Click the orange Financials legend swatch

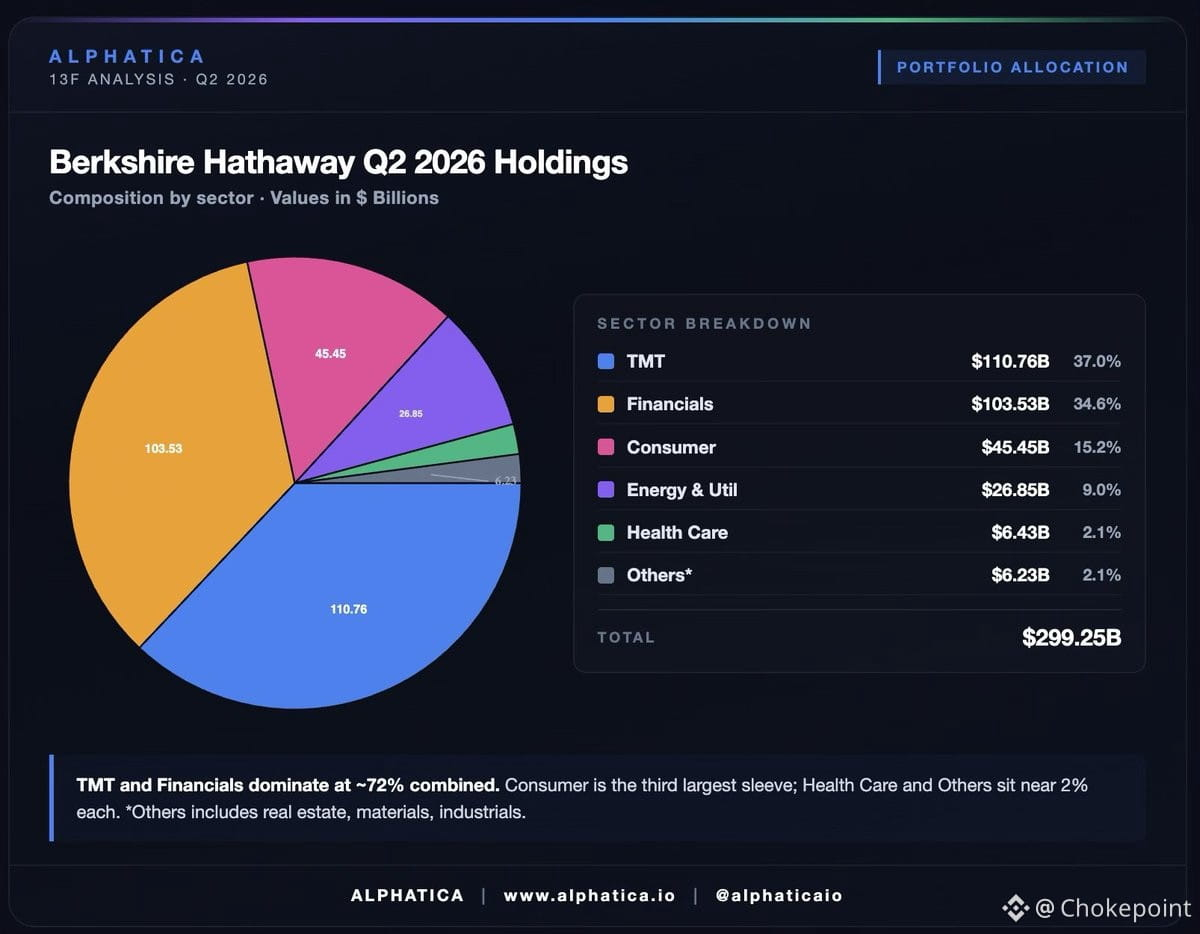click(x=606, y=405)
